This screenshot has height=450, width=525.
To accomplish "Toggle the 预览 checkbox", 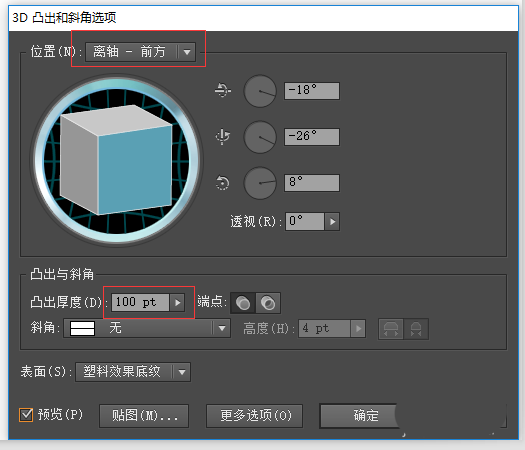I will [x=26, y=415].
